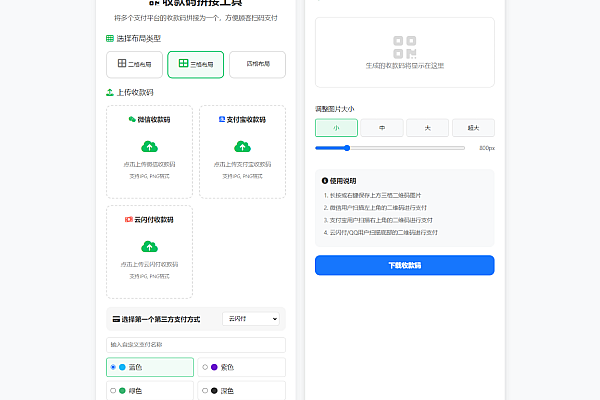
Task: Click the WeChat QR code upload area
Action: (x=149, y=152)
